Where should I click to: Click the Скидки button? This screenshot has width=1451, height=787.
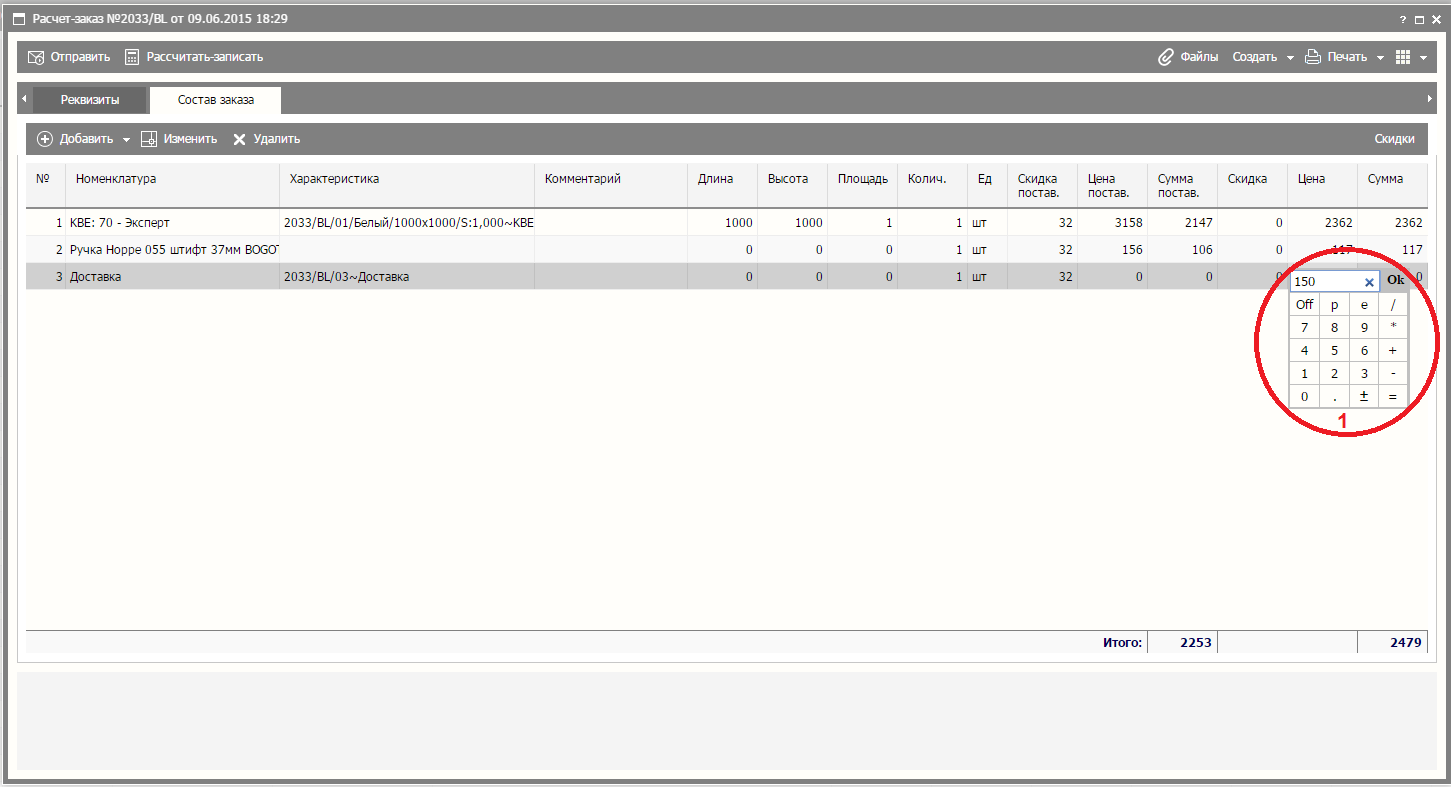(1394, 139)
